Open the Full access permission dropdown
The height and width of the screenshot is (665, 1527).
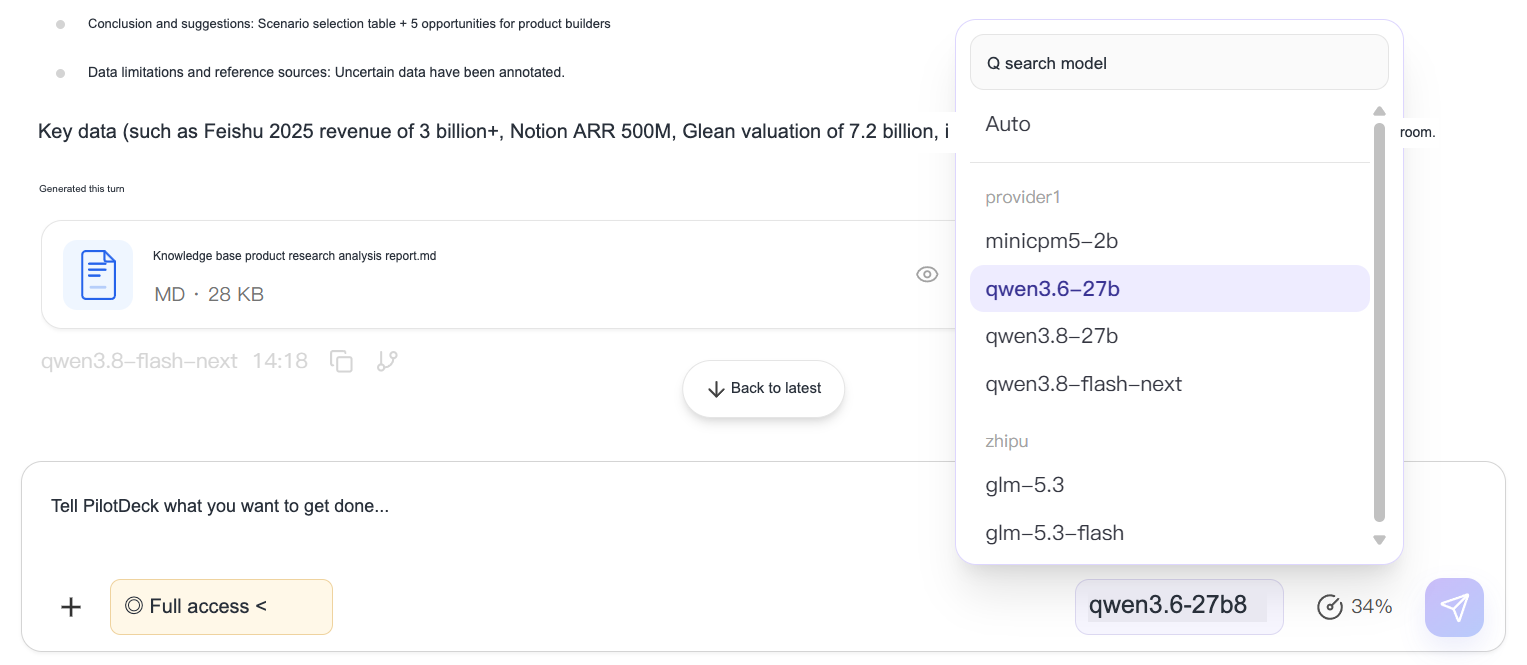tap(221, 607)
